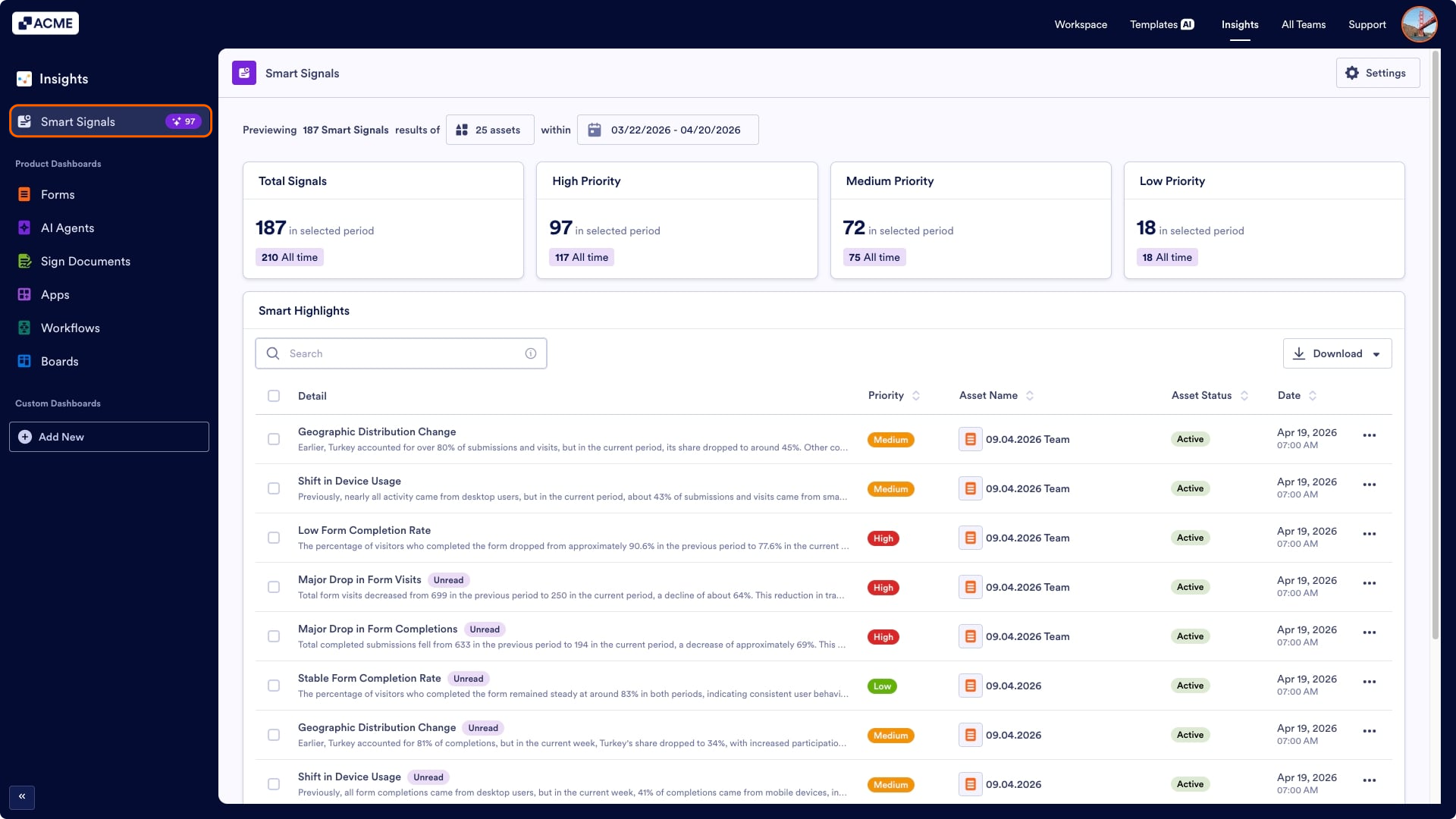Select the checkbox for Low Form Completion Rate
The width and height of the screenshot is (1456, 819).
(274, 538)
